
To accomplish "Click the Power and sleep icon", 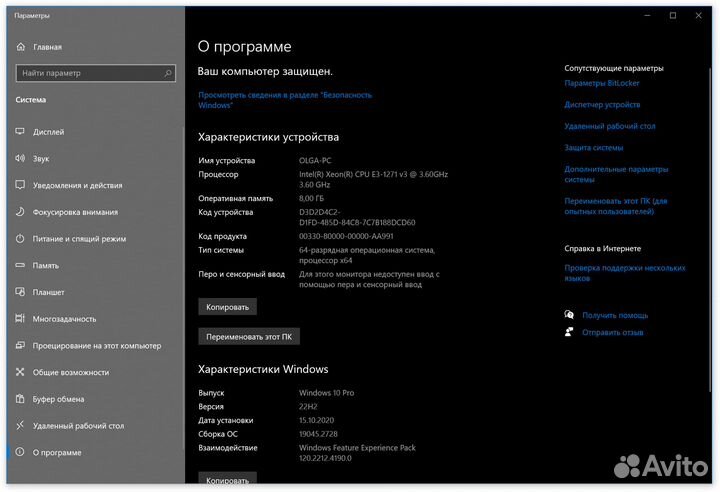I will pos(20,238).
